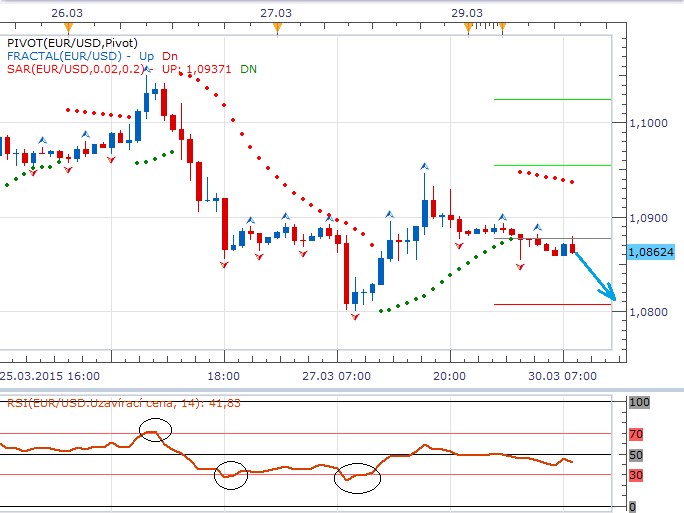Click the 1,1000 price axis label
The image size is (684, 513).
pyautogui.click(x=648, y=123)
